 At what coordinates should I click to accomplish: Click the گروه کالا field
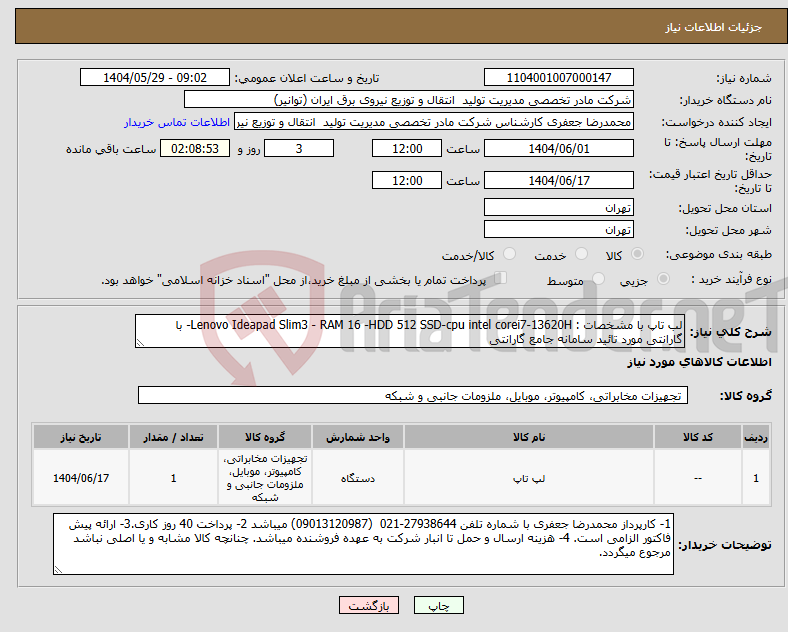pos(413,395)
